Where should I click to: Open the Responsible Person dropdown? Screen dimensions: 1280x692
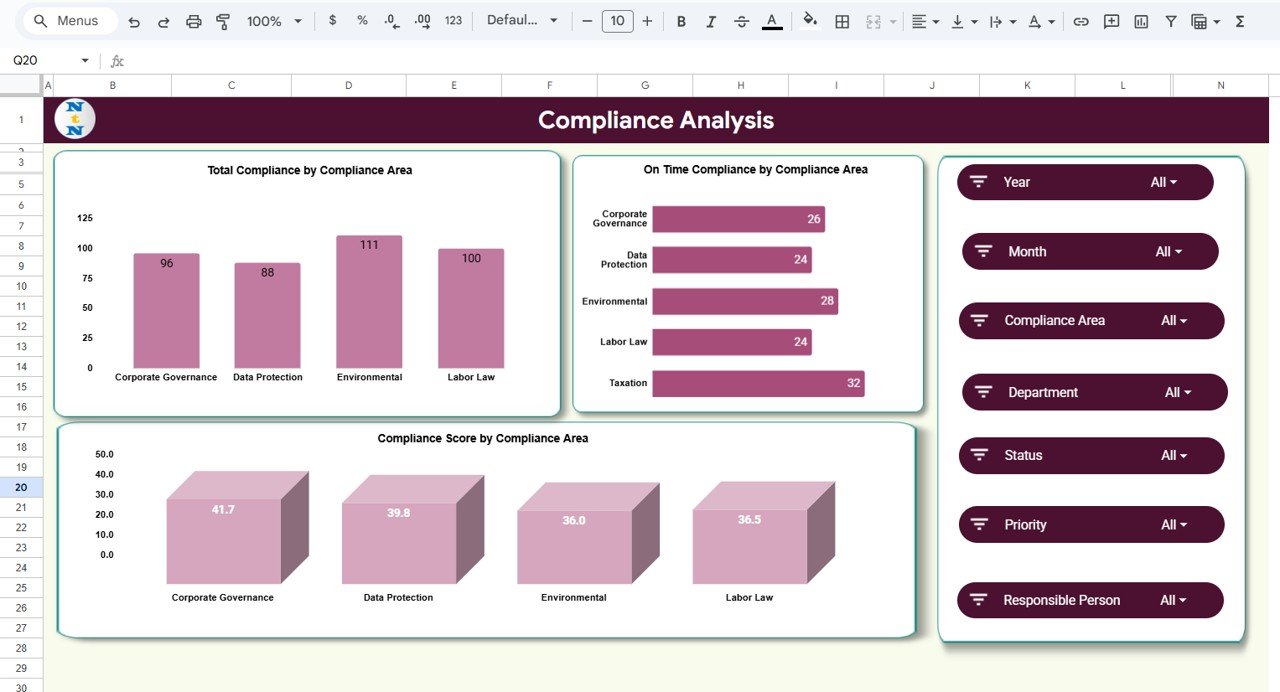[x=1173, y=600]
